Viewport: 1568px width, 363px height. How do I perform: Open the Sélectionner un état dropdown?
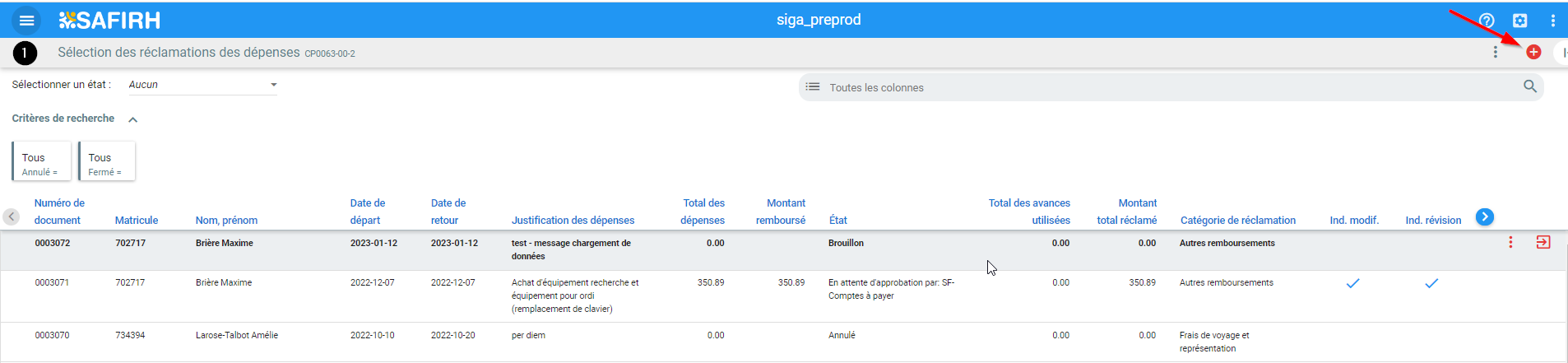tap(202, 85)
